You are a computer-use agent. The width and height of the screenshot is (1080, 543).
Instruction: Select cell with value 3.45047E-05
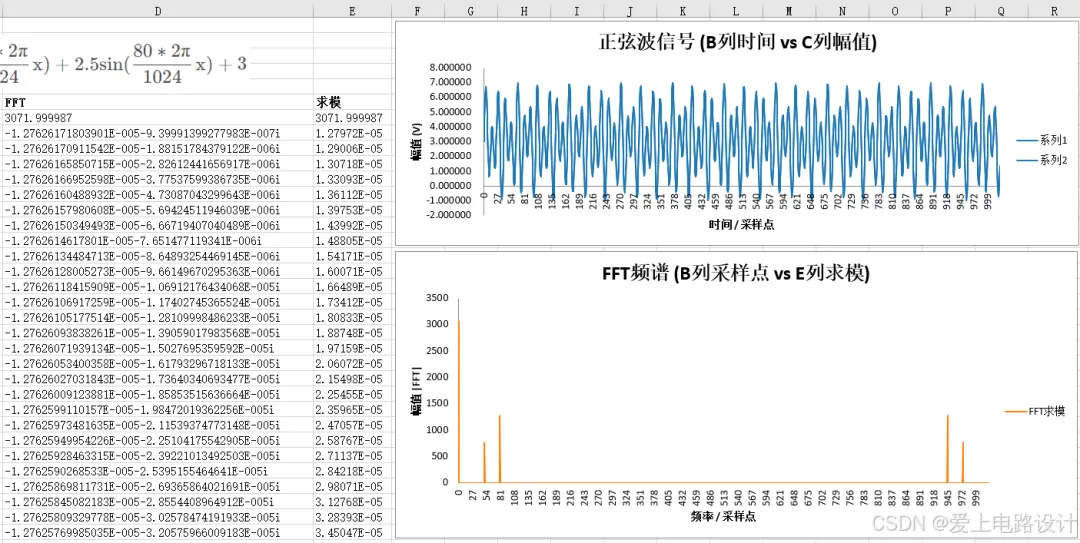point(353,533)
